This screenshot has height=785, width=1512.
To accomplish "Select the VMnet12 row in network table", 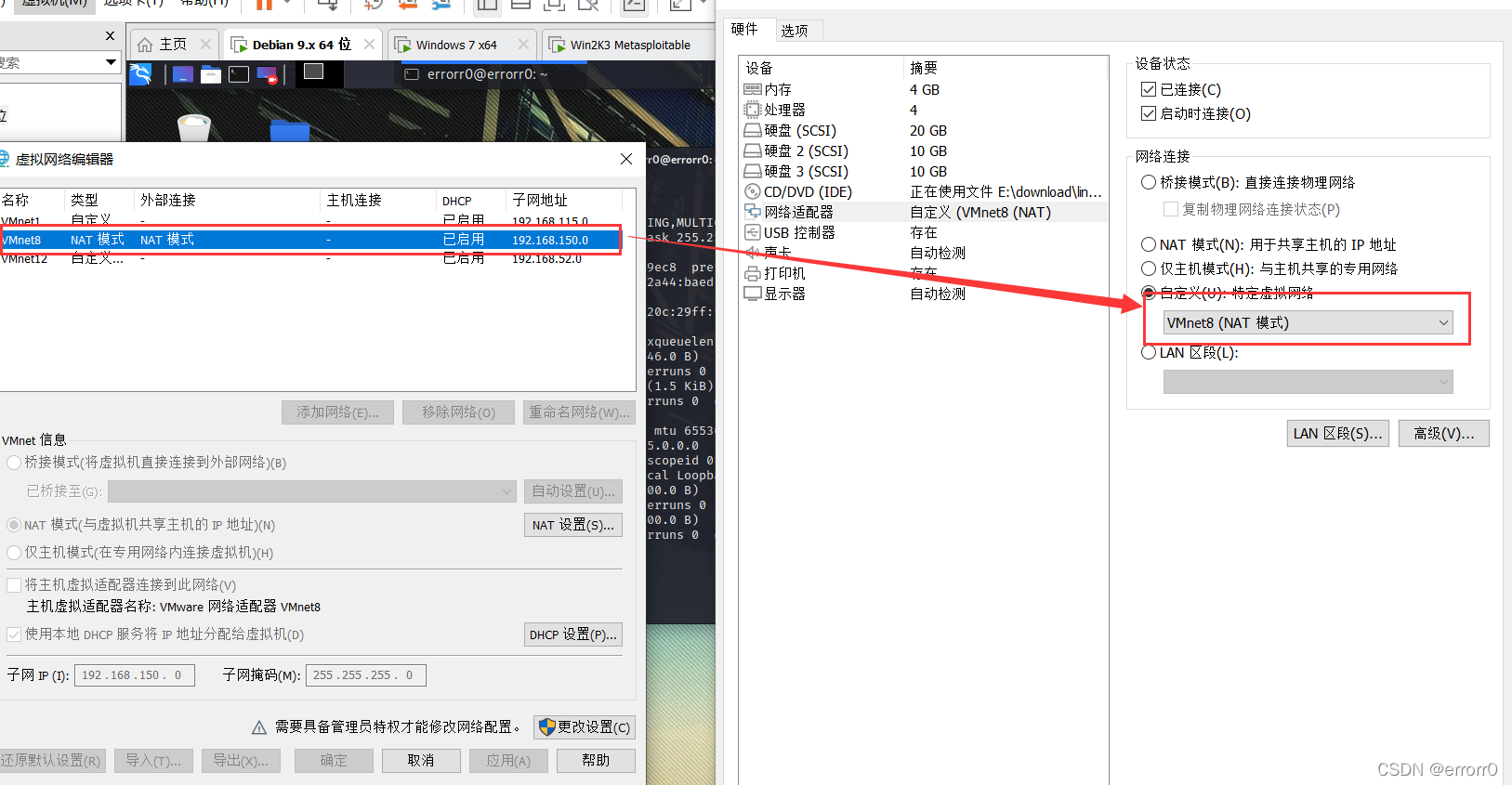I will pyautogui.click(x=309, y=258).
